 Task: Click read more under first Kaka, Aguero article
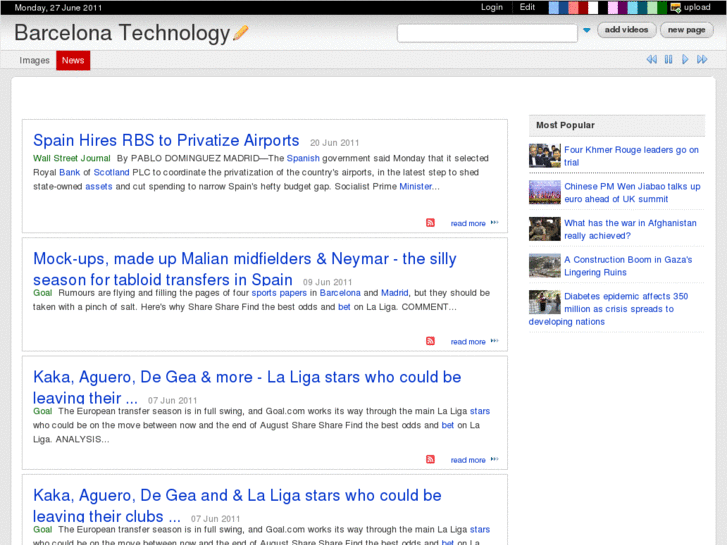[x=468, y=460]
